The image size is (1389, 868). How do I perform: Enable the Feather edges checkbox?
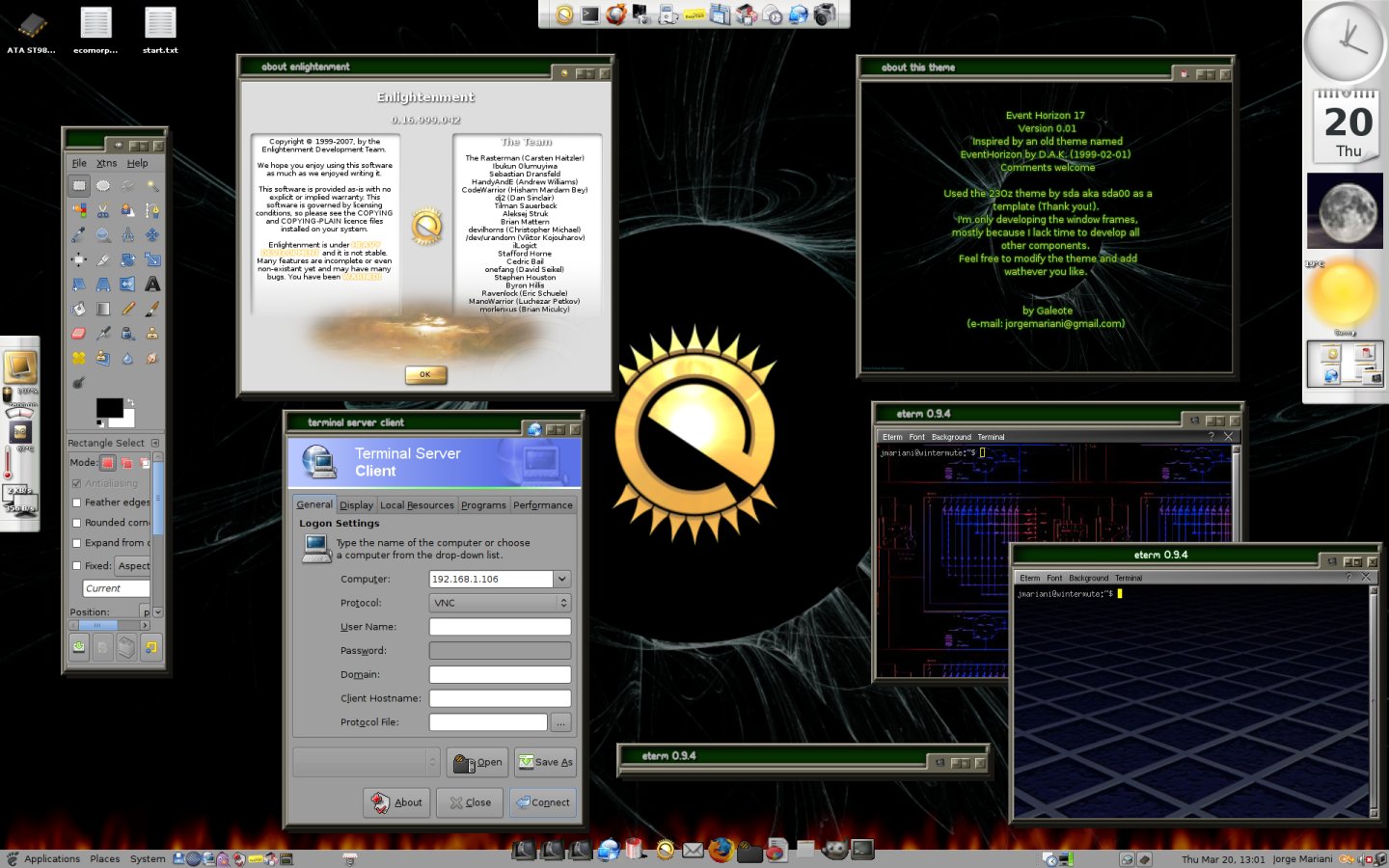[x=76, y=502]
